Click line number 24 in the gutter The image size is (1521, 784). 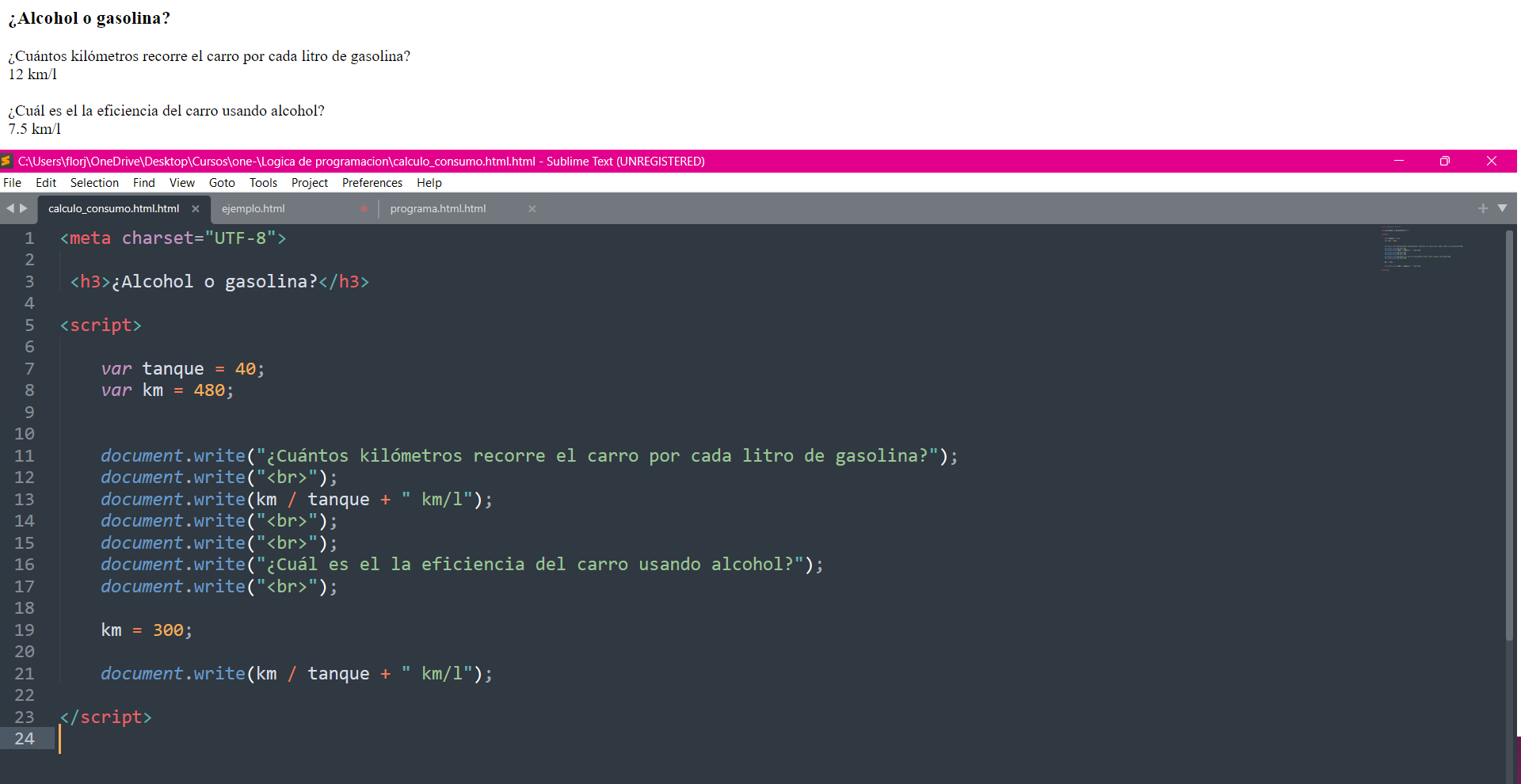coord(25,739)
